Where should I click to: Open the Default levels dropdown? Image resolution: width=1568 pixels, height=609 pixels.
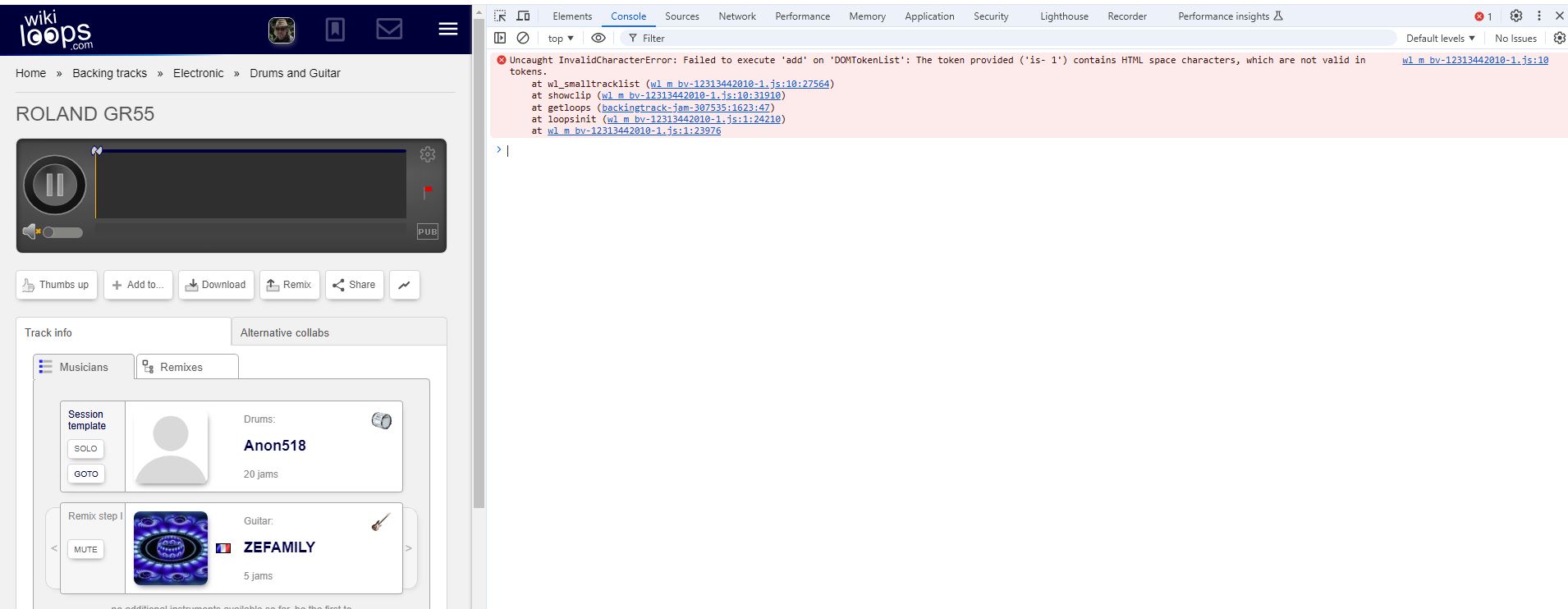[1441, 39]
